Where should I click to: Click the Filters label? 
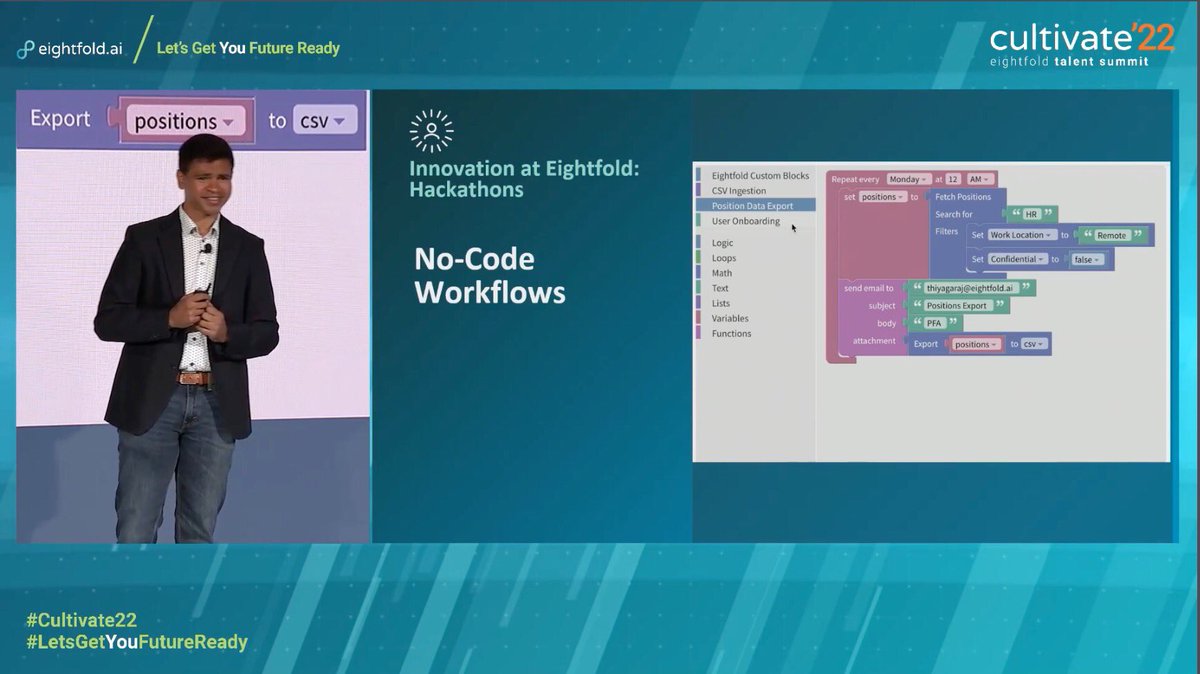pos(947,231)
